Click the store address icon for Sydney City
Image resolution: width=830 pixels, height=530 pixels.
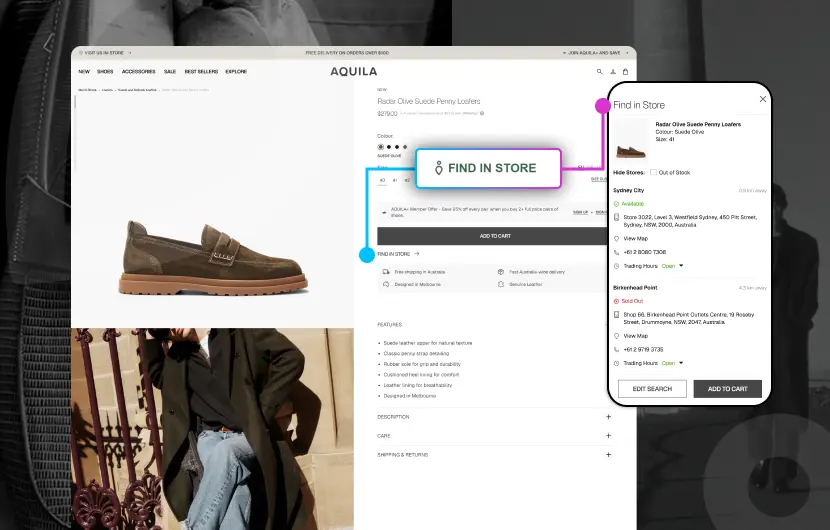(616, 217)
